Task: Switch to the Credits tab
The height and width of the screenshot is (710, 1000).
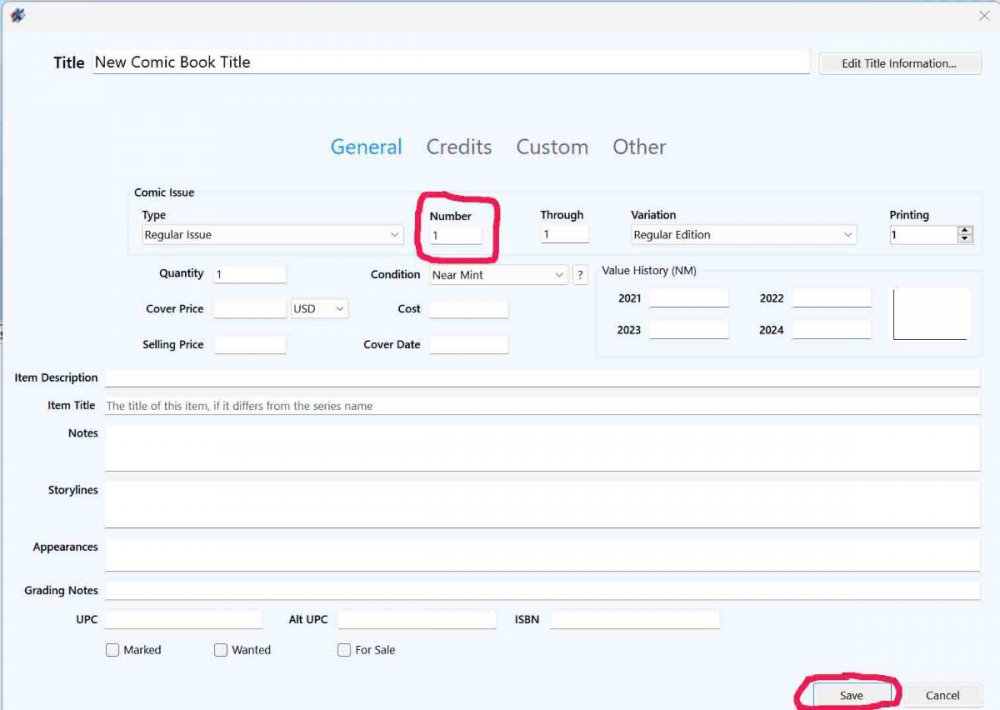Action: (459, 147)
